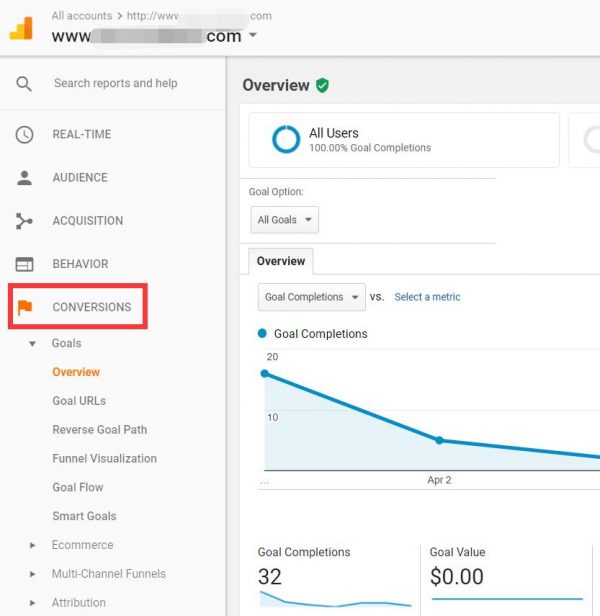Viewport: 600px width, 616px height.
Task: Click the Acquisition branching icon
Action: (x=24, y=221)
